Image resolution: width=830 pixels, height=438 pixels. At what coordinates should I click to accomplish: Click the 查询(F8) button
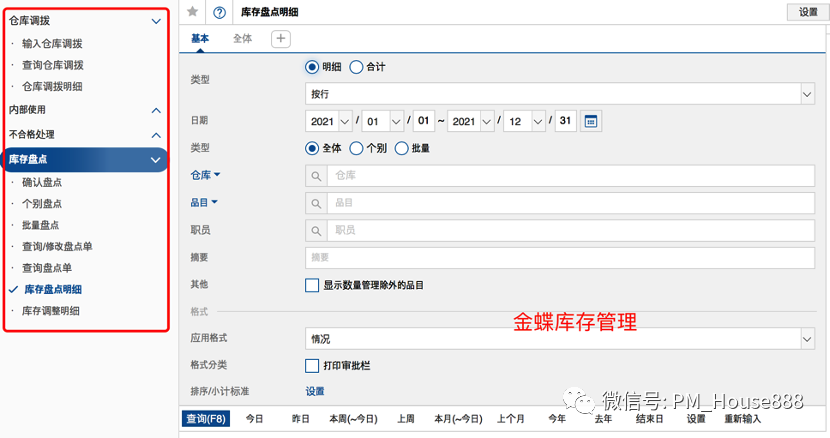(x=206, y=419)
